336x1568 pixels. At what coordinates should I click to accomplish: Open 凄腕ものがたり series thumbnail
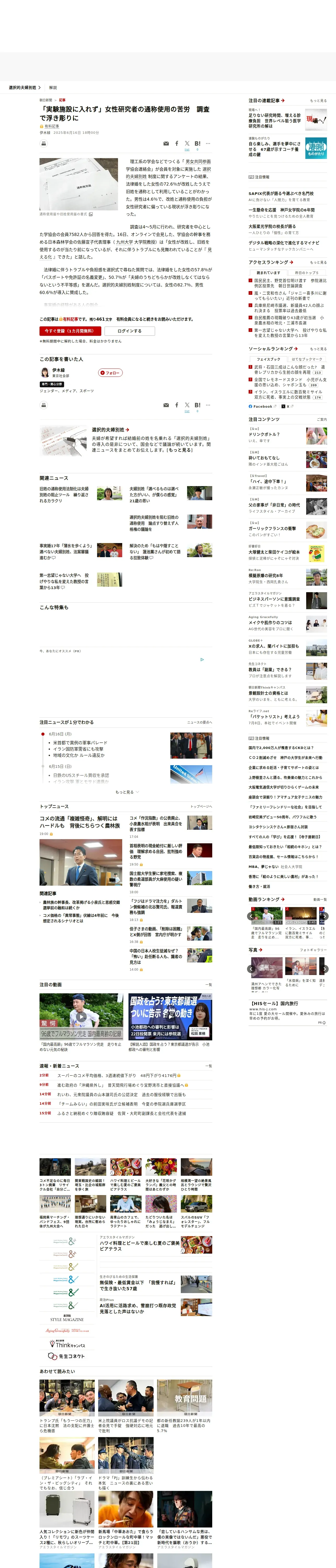[x=316, y=148]
